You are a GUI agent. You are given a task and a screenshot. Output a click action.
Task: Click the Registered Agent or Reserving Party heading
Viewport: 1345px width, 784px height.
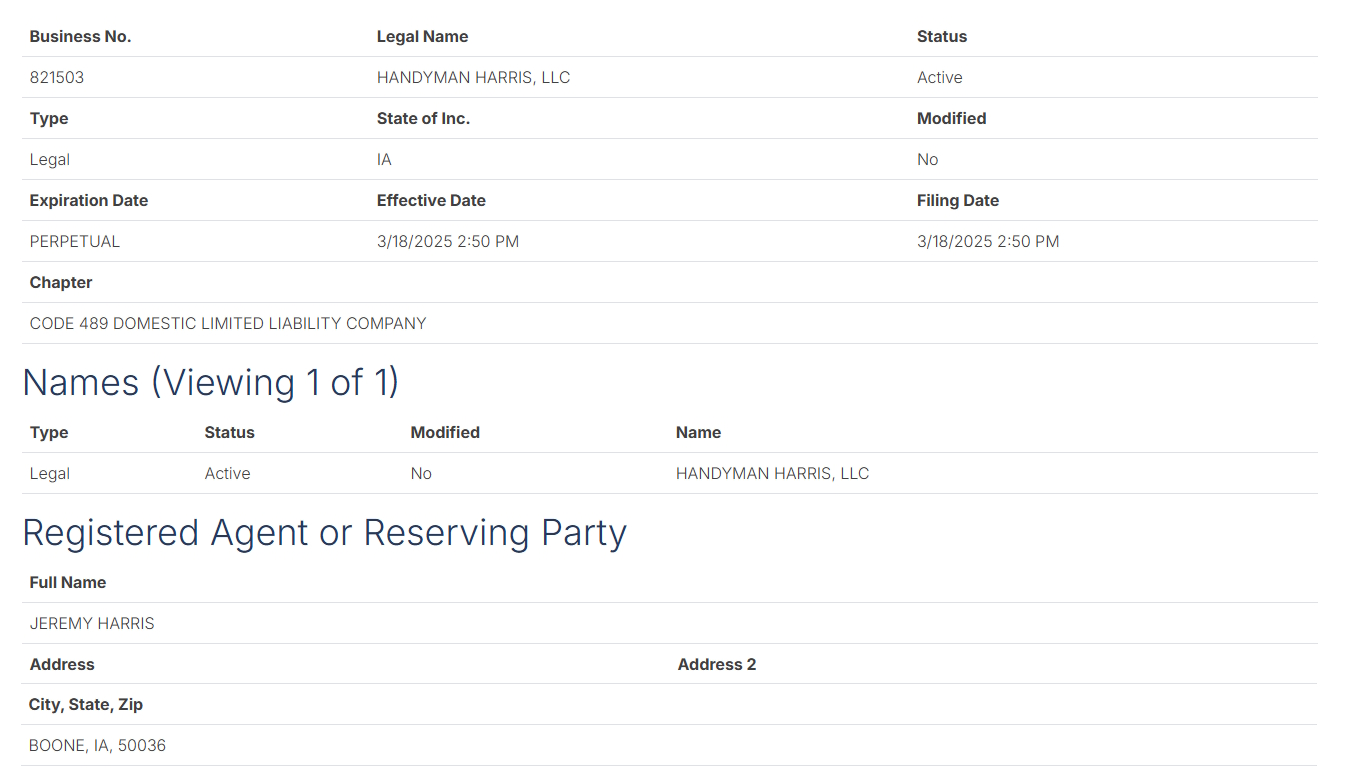324,532
